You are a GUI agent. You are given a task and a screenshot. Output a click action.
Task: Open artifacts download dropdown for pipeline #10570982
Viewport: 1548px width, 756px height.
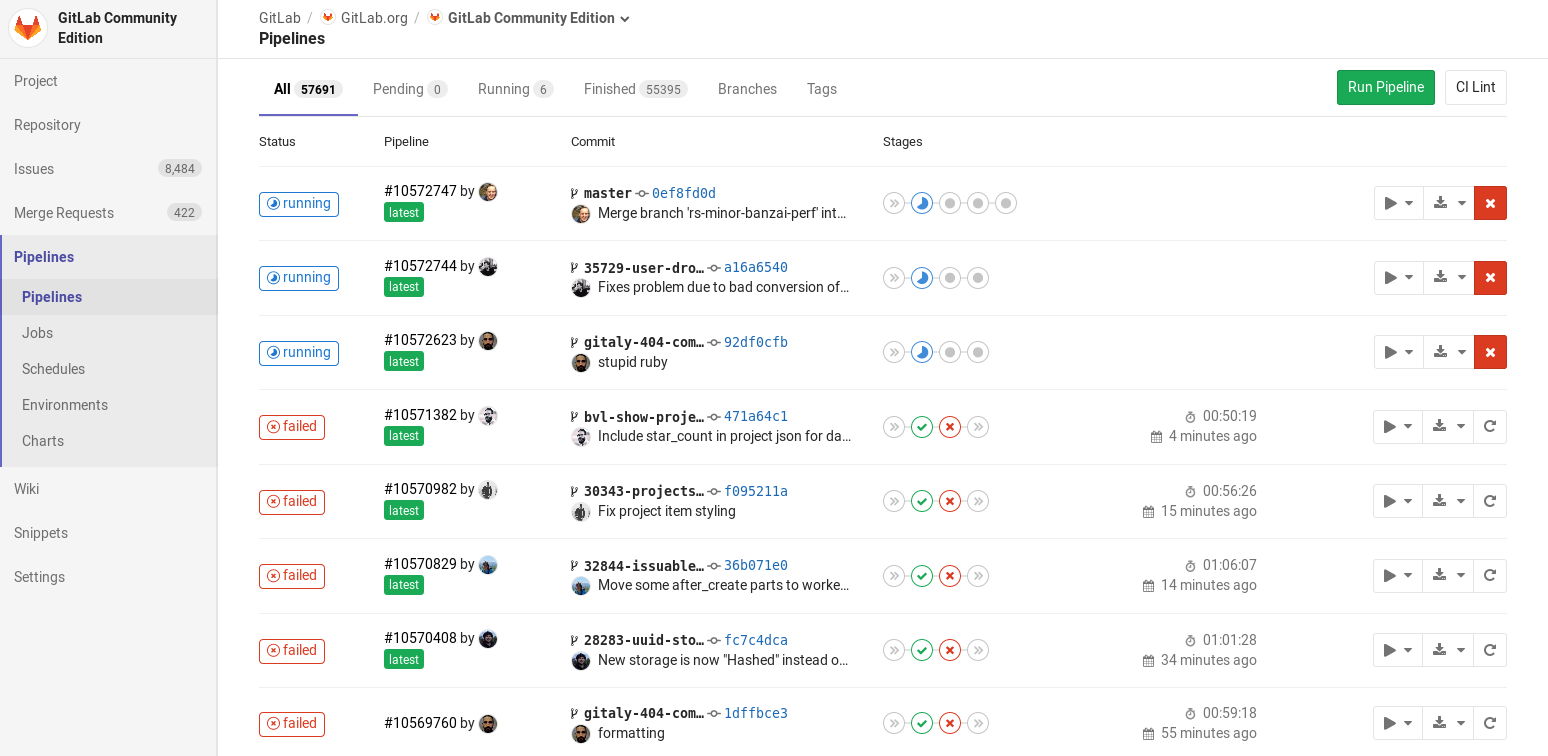[1448, 501]
